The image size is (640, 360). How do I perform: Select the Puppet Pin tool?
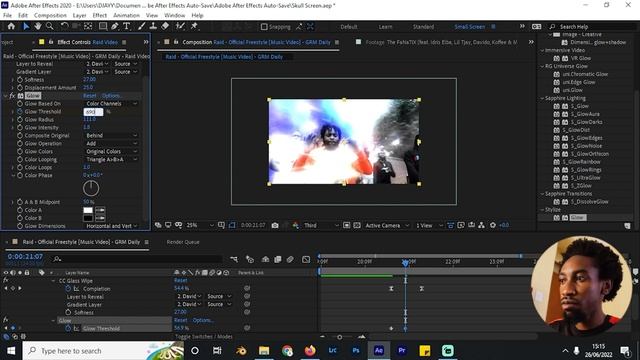[194, 27]
